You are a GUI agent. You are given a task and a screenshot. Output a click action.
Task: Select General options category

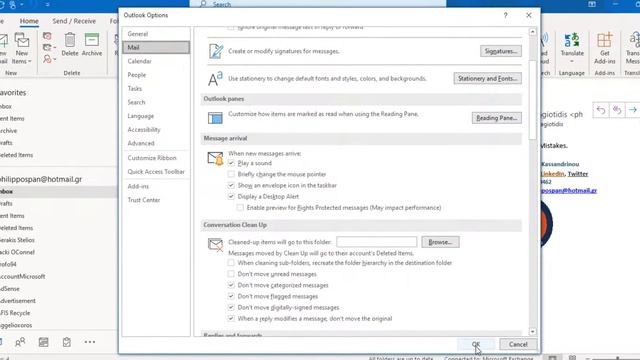156,34
